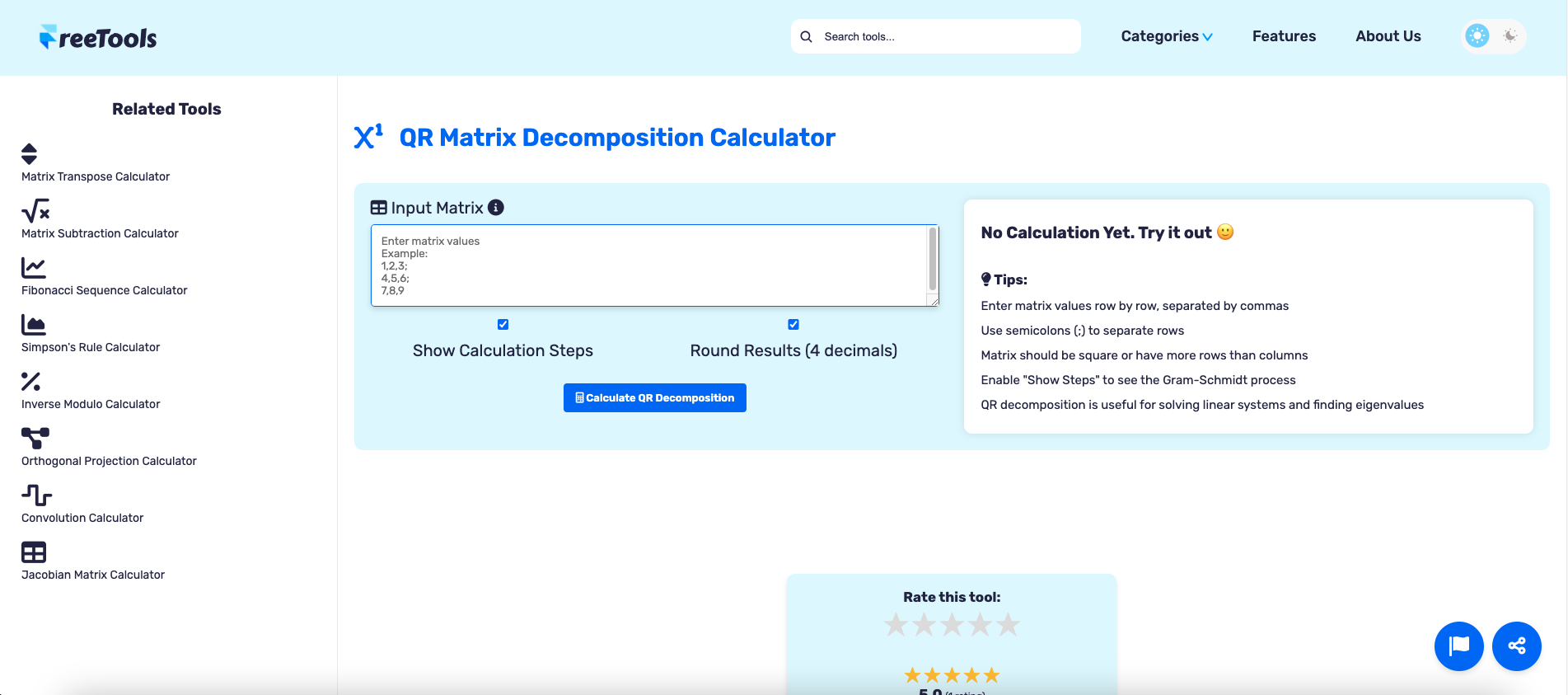Uncheck Show Calculation Steps checkbox

(x=503, y=325)
